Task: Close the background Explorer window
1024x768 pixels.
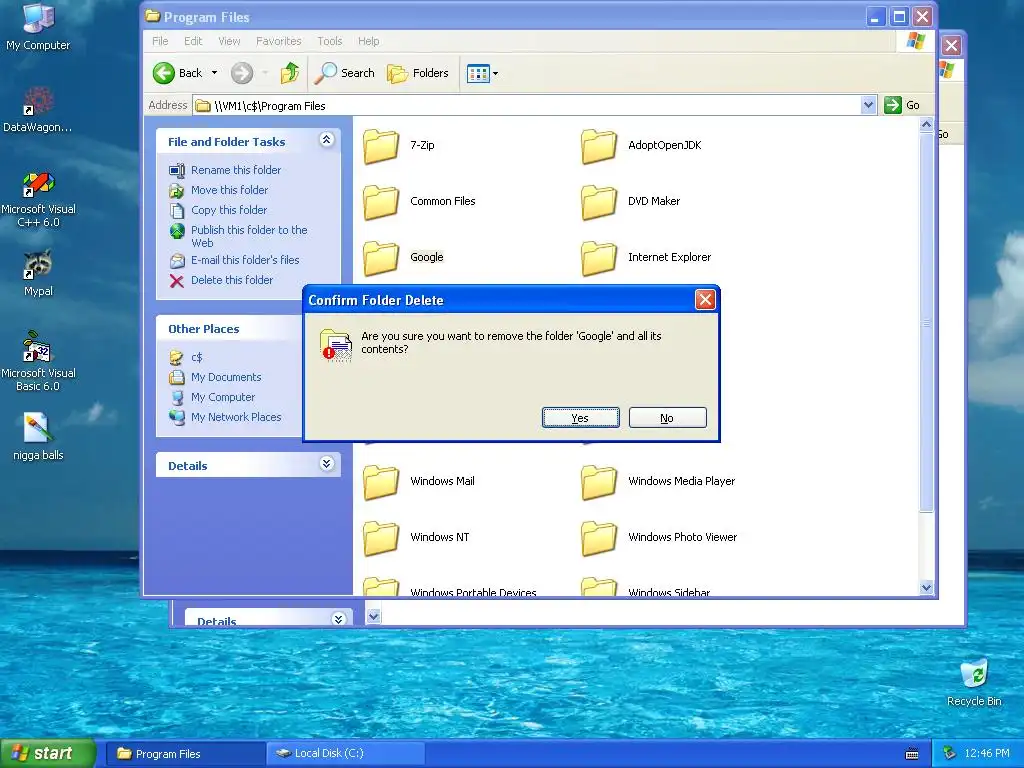Action: point(952,46)
